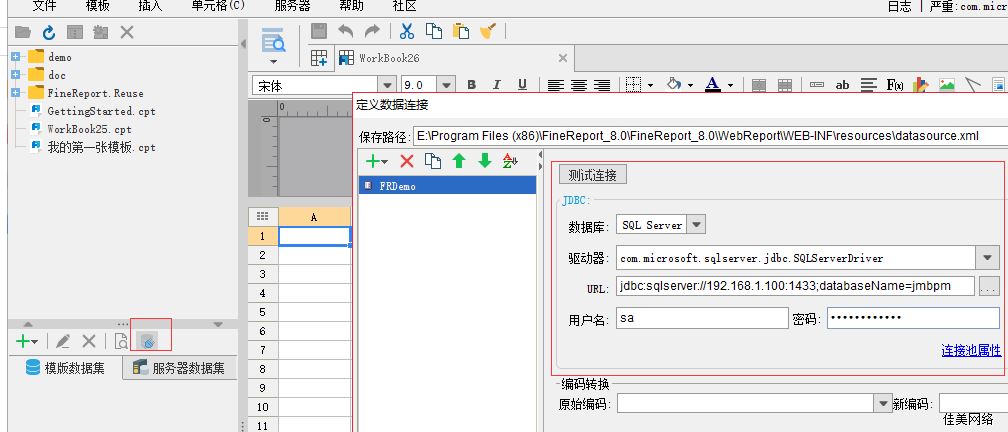Click the save icon in main toolbar

click(x=319, y=31)
